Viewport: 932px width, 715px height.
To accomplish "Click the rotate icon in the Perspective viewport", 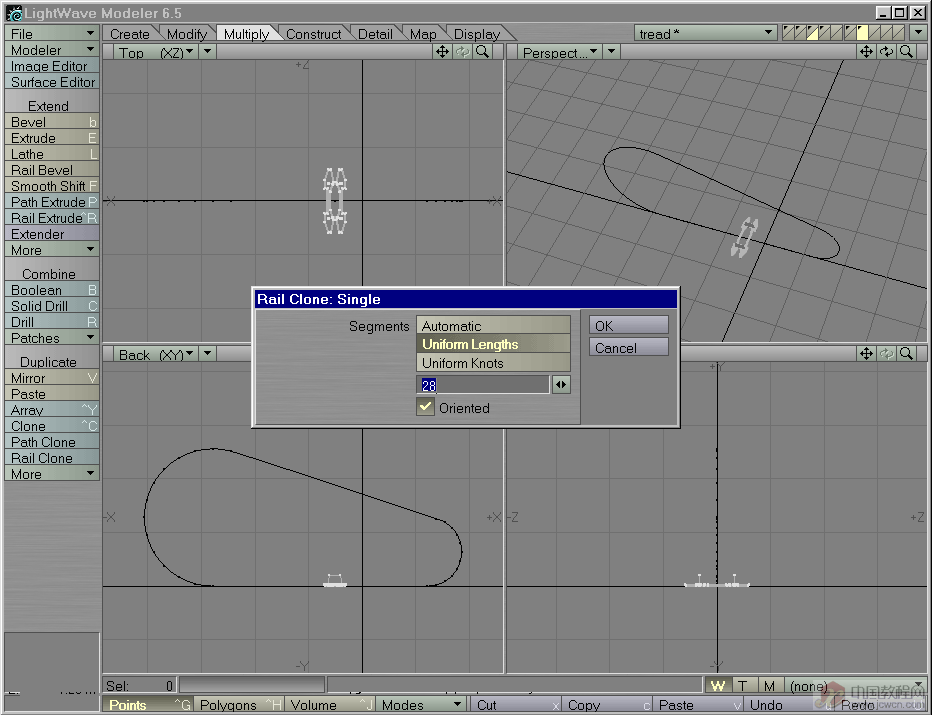I will pyautogui.click(x=886, y=52).
